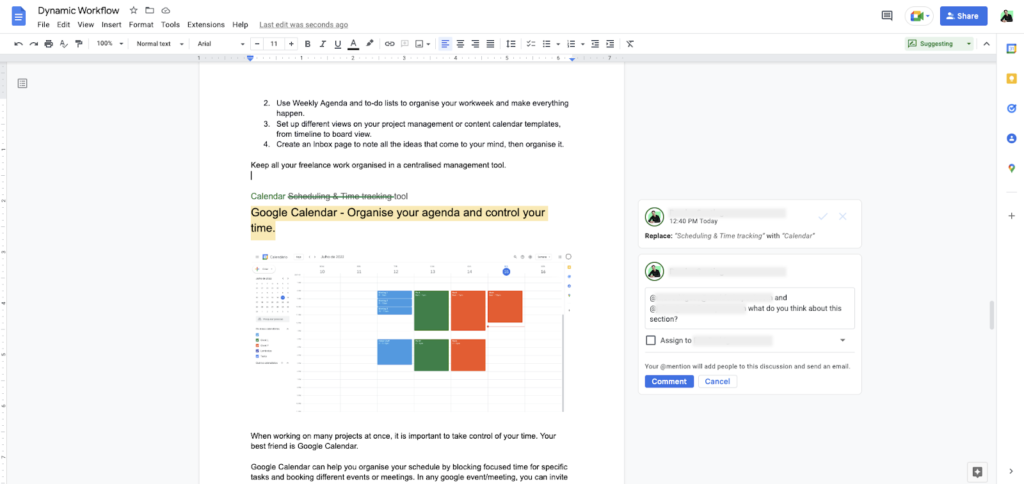
Task: Align text to the left
Action: 445,44
